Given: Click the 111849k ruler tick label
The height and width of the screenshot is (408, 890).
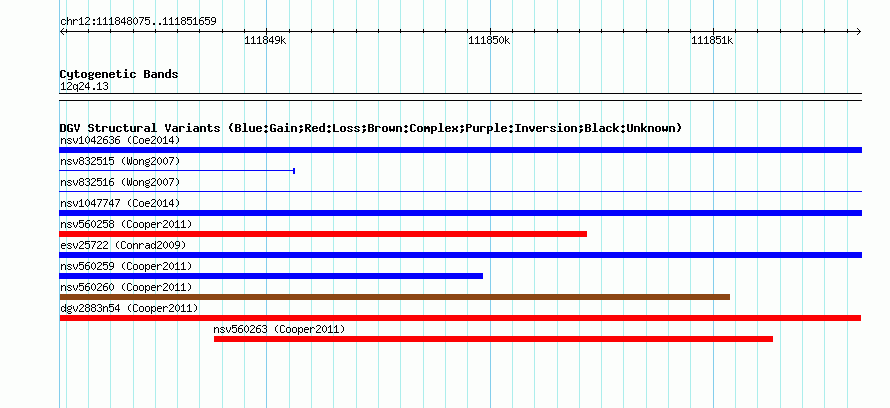Looking at the screenshot, I should click(265, 41).
